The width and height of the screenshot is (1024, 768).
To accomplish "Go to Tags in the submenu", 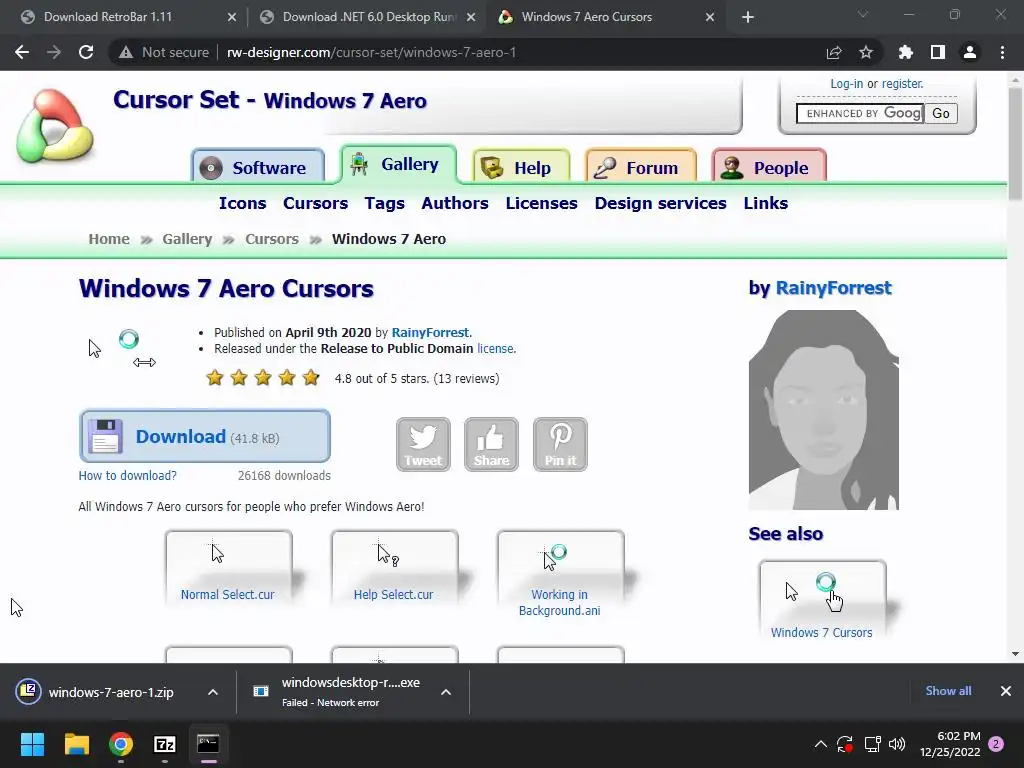I will 385,203.
